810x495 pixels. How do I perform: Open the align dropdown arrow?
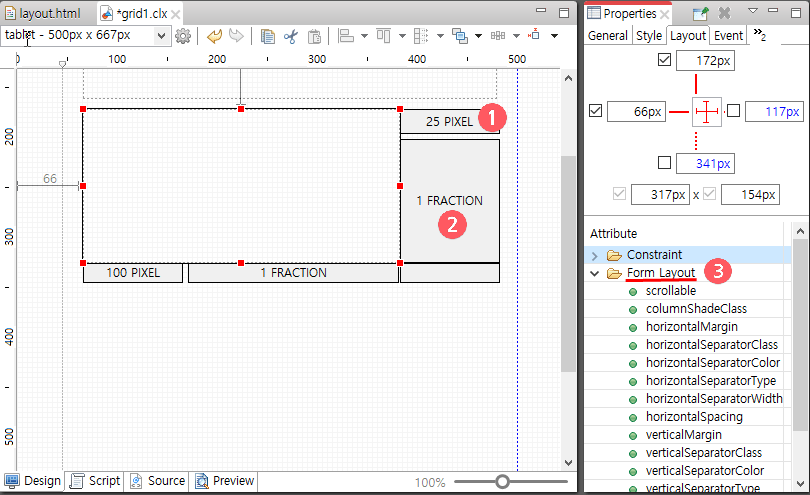point(364,36)
